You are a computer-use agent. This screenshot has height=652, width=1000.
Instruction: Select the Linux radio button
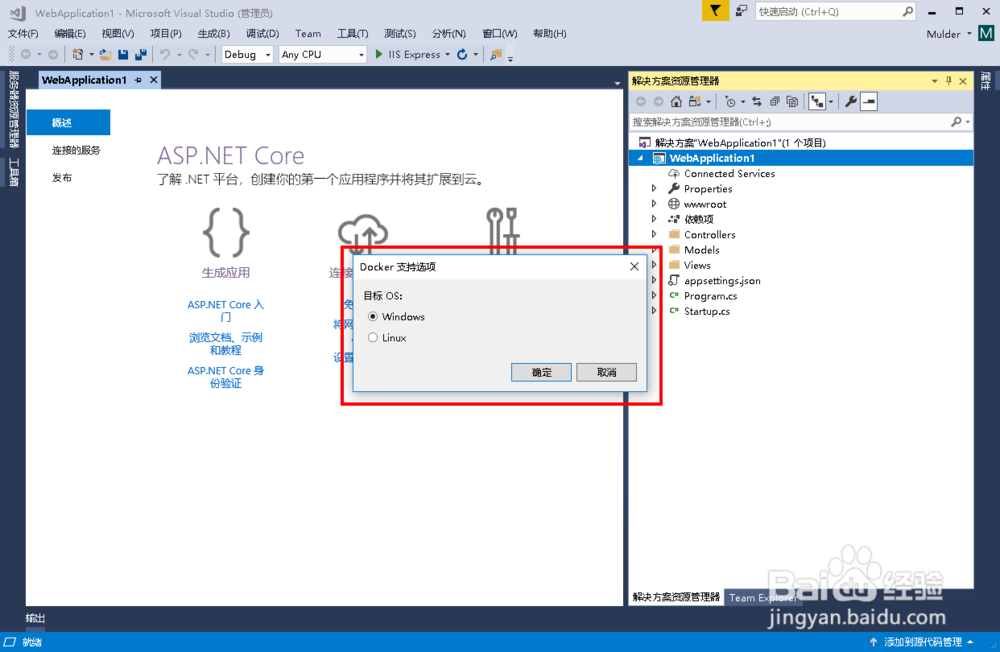(372, 336)
